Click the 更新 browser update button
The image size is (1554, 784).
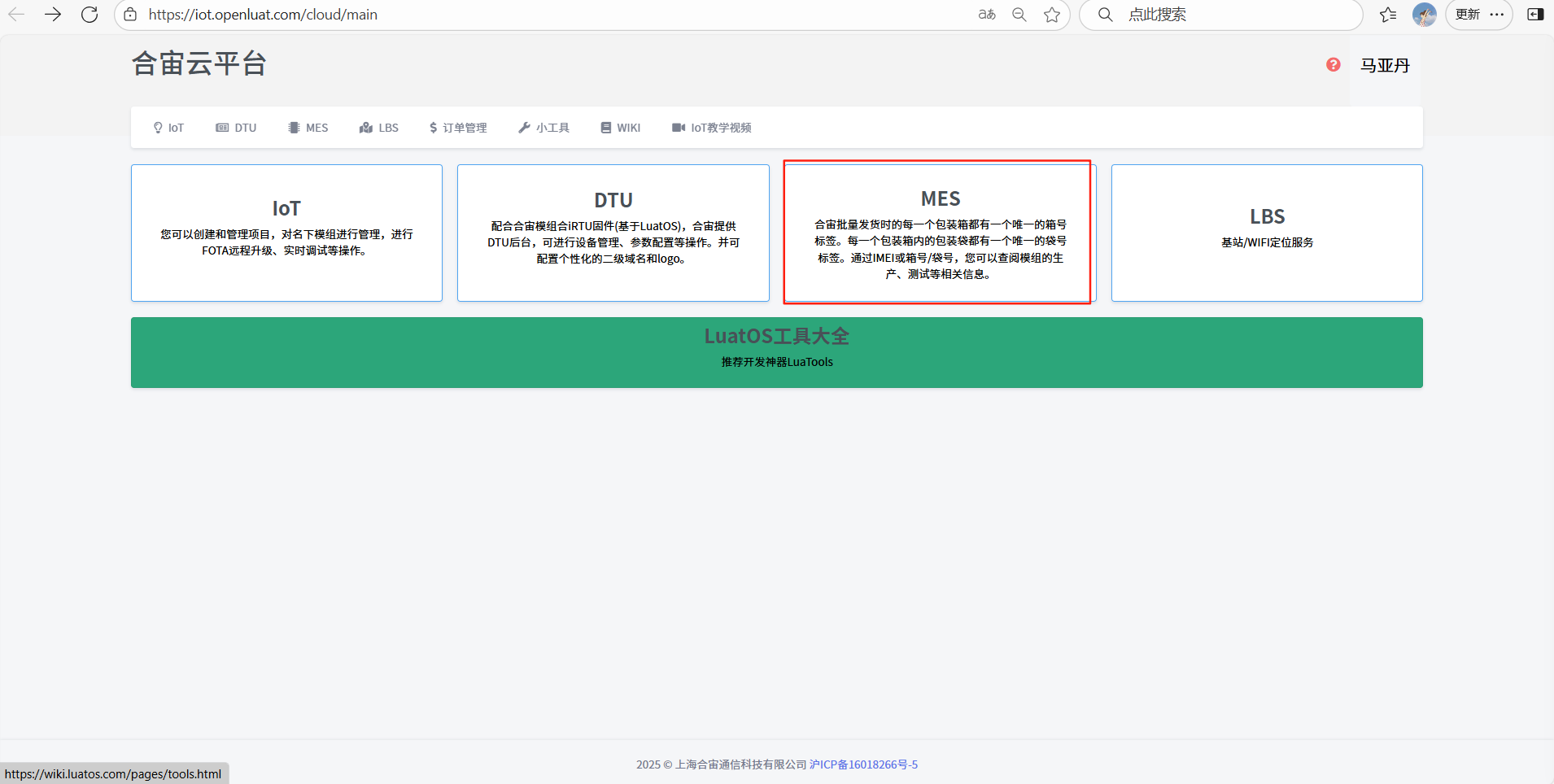pos(1468,15)
